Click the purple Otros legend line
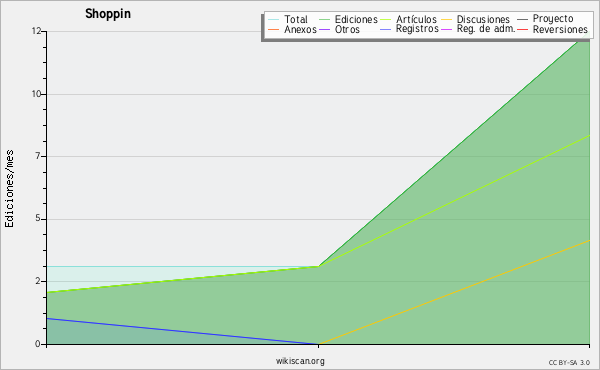This screenshot has width=600, height=370. click(324, 29)
